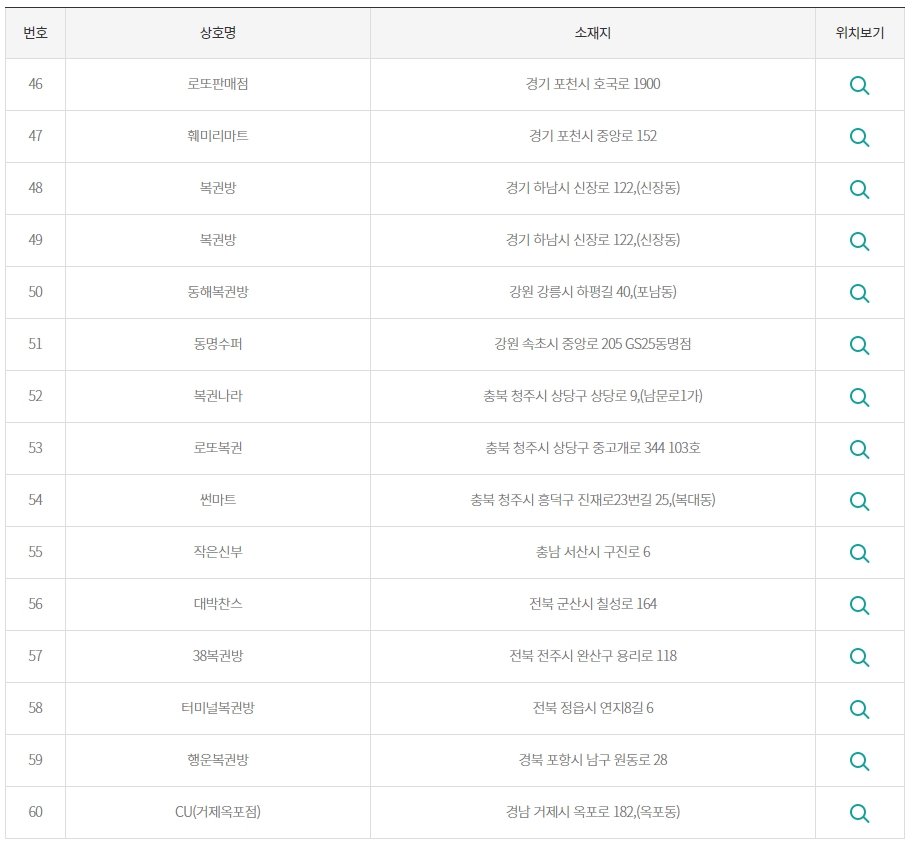Select store name 복권나라
Screen dimensions: 913x846
tap(218, 396)
